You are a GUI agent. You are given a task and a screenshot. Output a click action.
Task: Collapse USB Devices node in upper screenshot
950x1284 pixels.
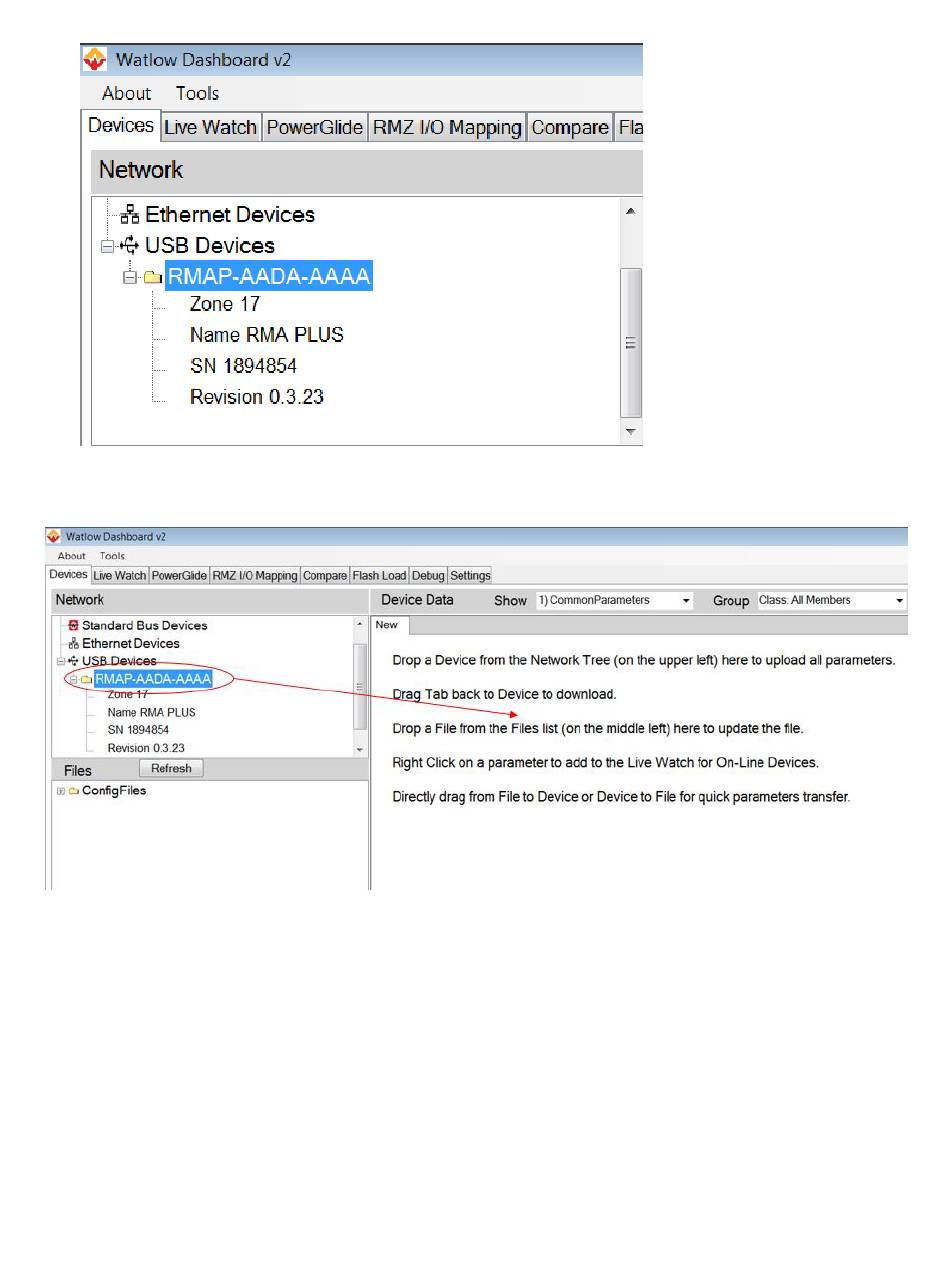(107, 245)
